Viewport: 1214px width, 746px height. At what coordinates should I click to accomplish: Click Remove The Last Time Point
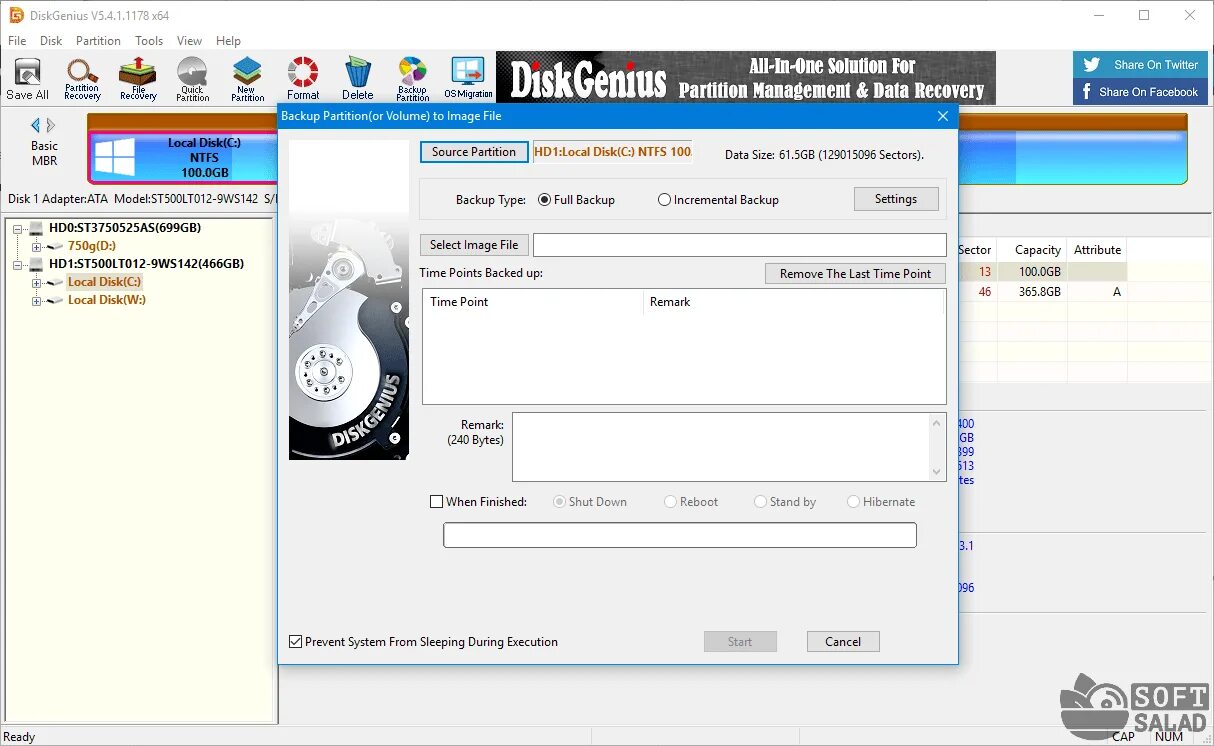click(855, 274)
